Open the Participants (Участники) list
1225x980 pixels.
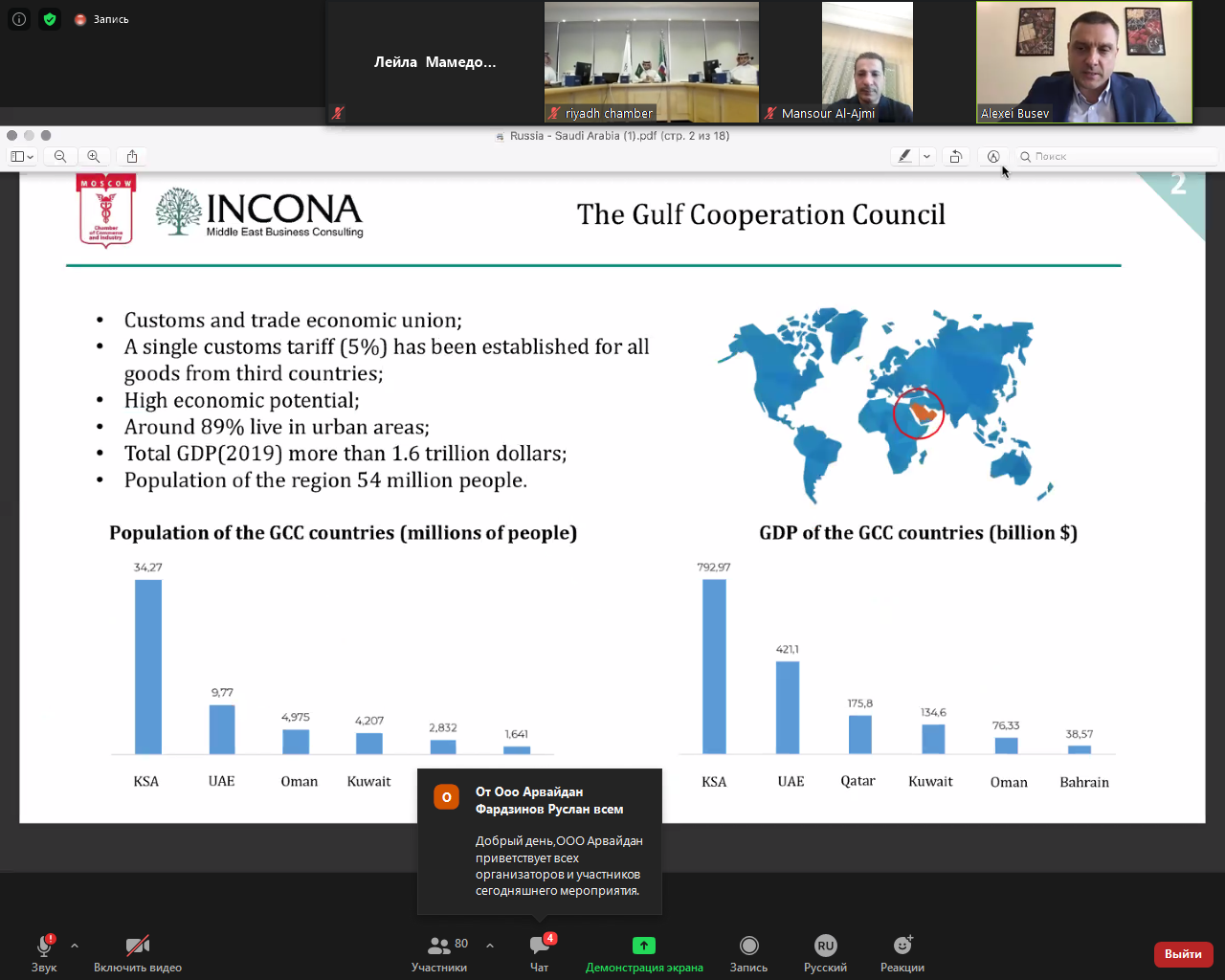tap(440, 947)
